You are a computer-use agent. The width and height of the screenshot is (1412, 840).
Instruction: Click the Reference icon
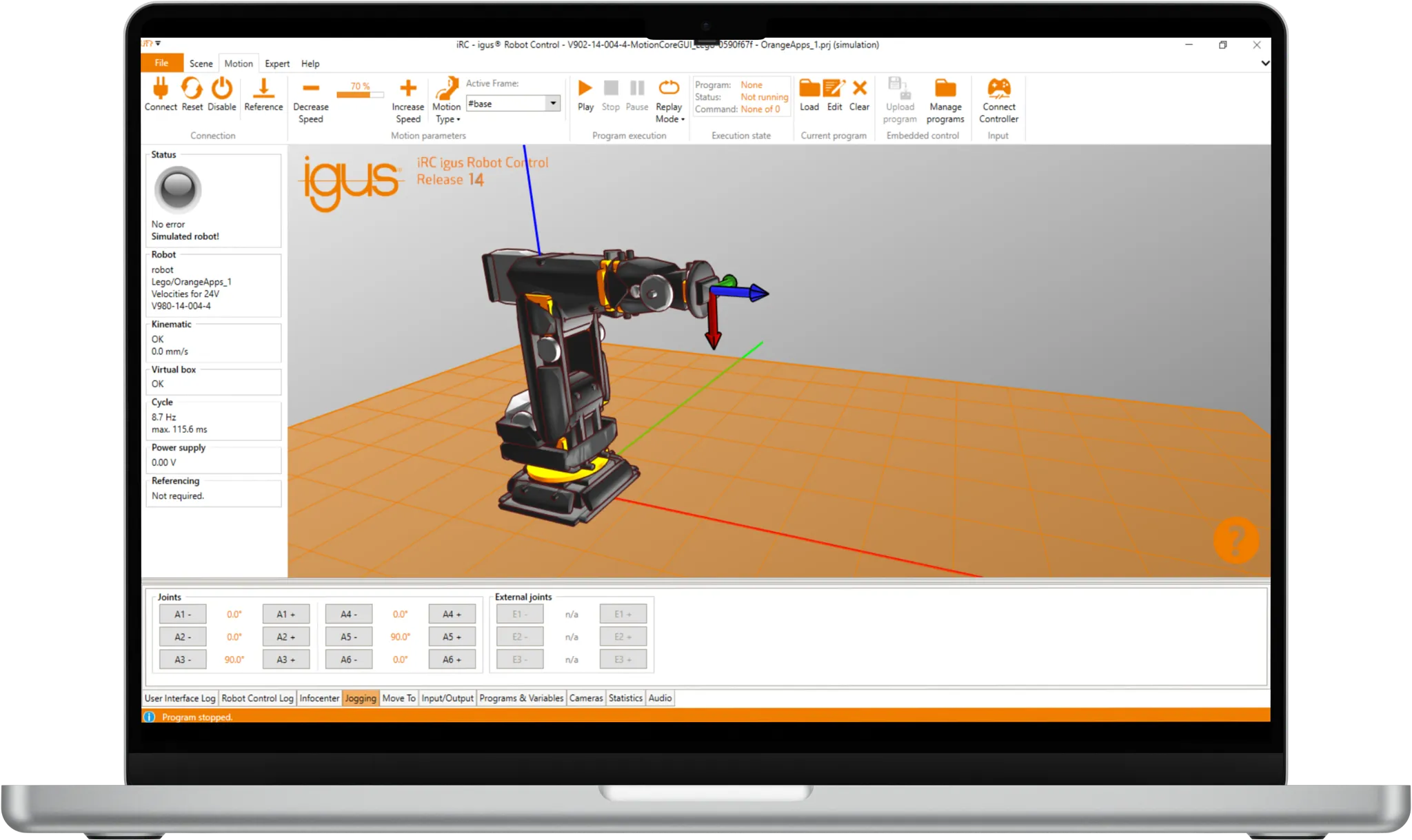(x=263, y=94)
